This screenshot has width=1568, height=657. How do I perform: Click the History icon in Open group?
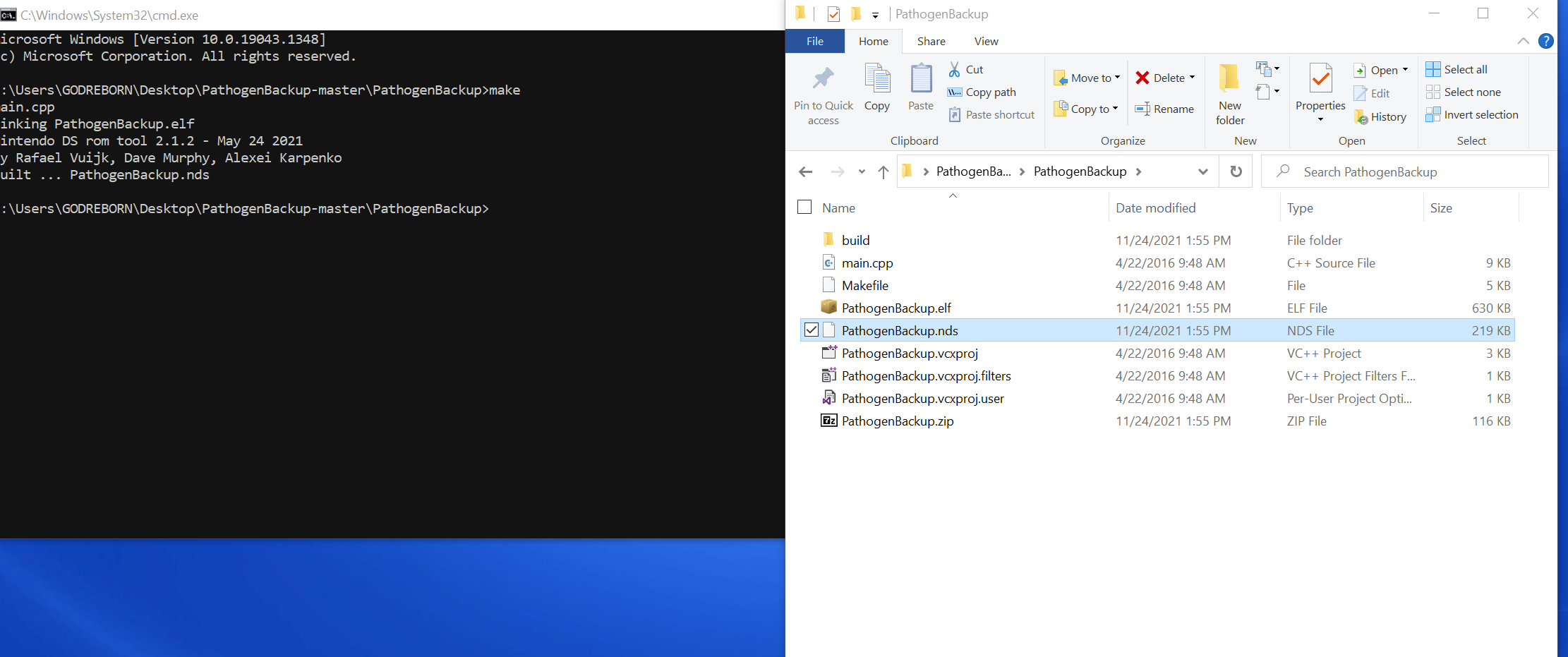(x=1361, y=117)
